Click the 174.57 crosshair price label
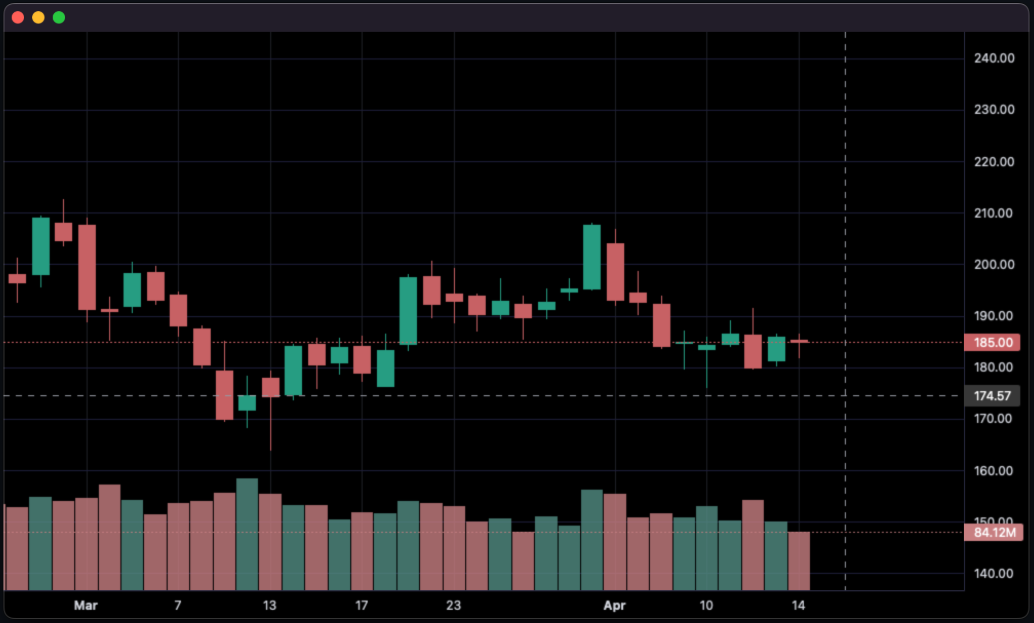Image resolution: width=1034 pixels, height=623 pixels. pos(992,396)
